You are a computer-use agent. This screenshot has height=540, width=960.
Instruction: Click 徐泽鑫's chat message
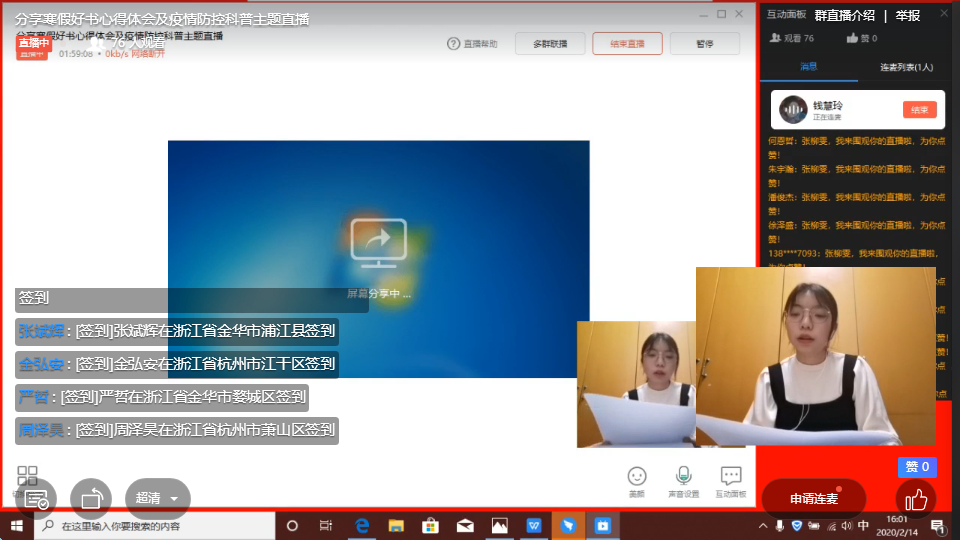click(857, 232)
